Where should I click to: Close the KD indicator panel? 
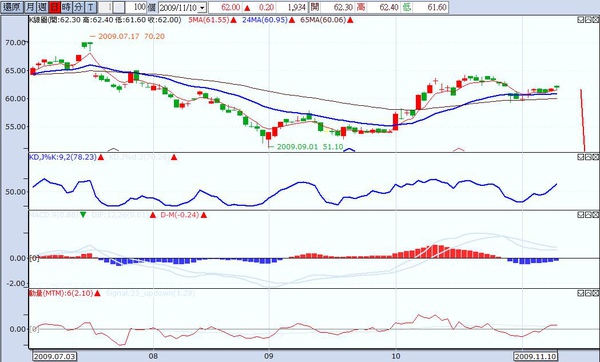pos(595,157)
